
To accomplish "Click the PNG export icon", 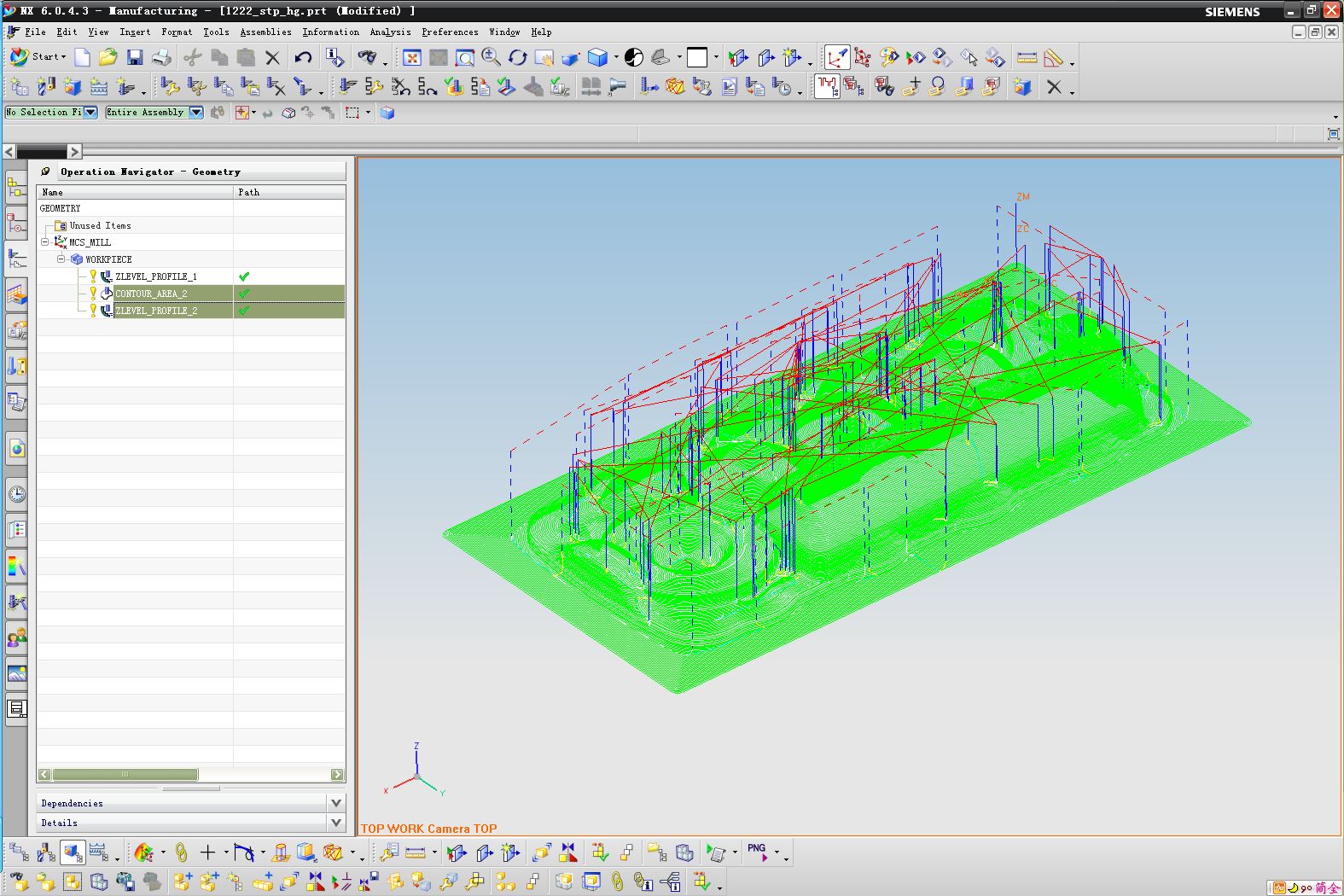I will coord(757,852).
